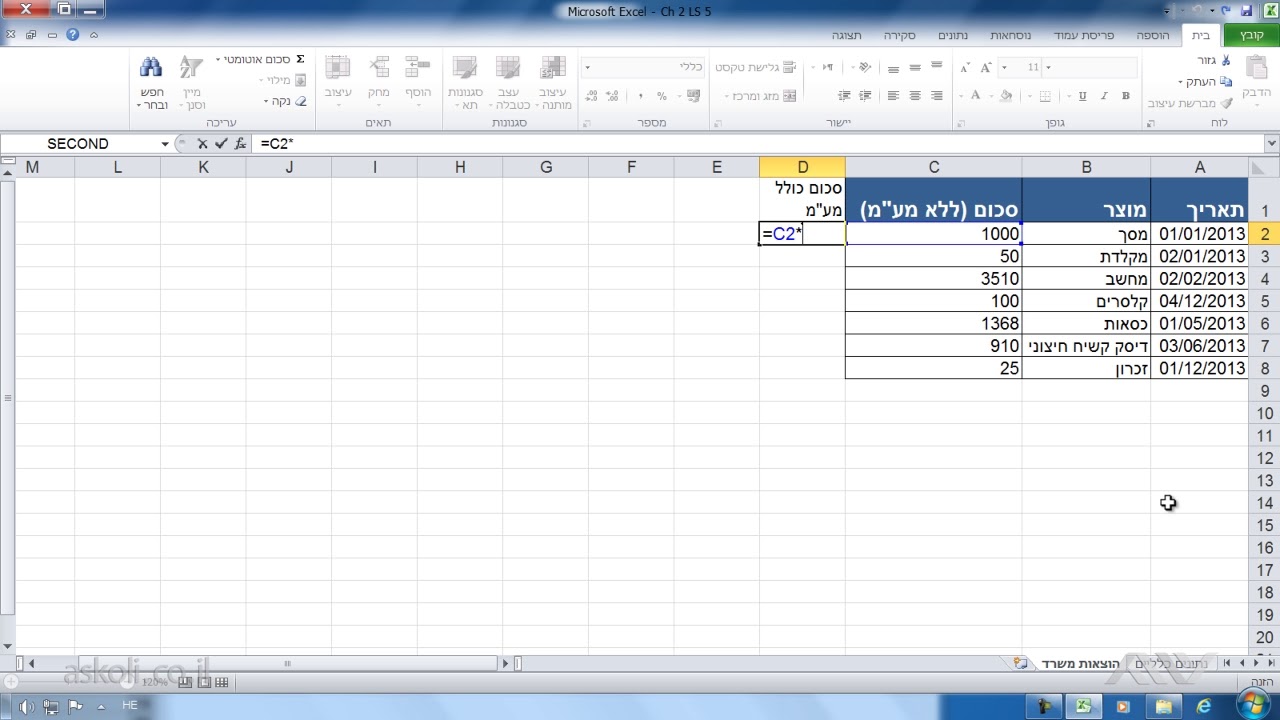Open the File (קובץ) tab
Screen dimensions: 1280x720
tap(1252, 35)
